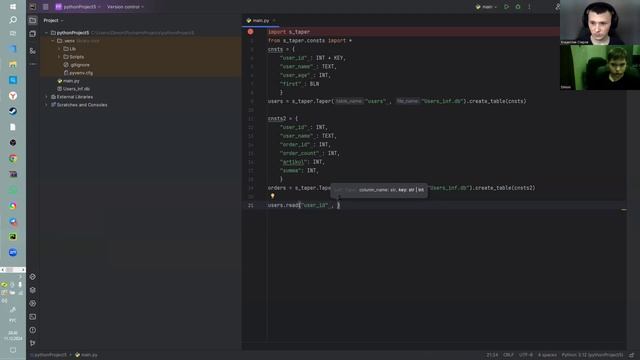Open the Problems tool window

point(33,330)
